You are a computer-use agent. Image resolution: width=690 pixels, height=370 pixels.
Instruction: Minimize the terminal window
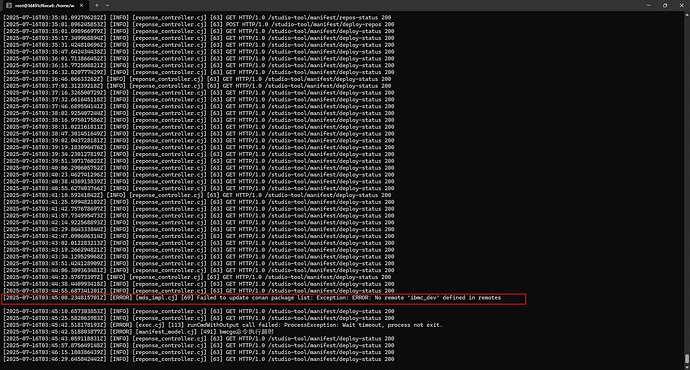pyautogui.click(x=649, y=5)
